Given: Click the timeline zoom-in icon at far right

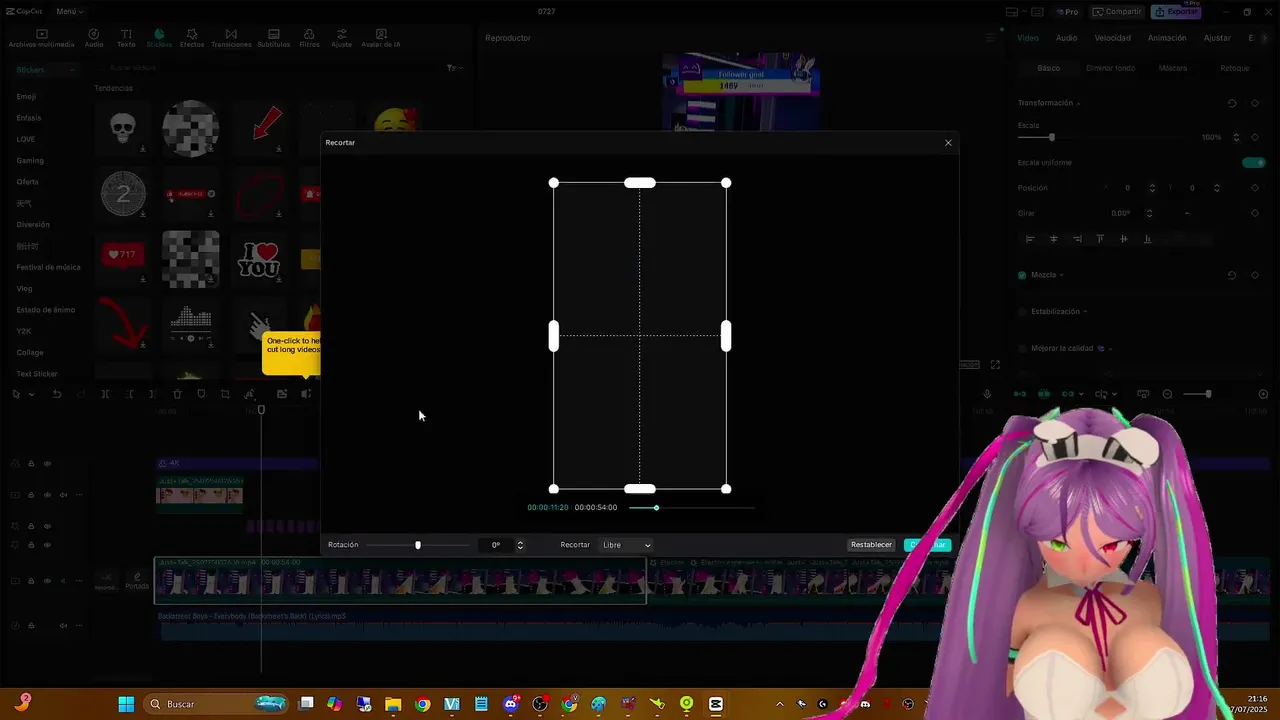Looking at the screenshot, I should (1263, 394).
